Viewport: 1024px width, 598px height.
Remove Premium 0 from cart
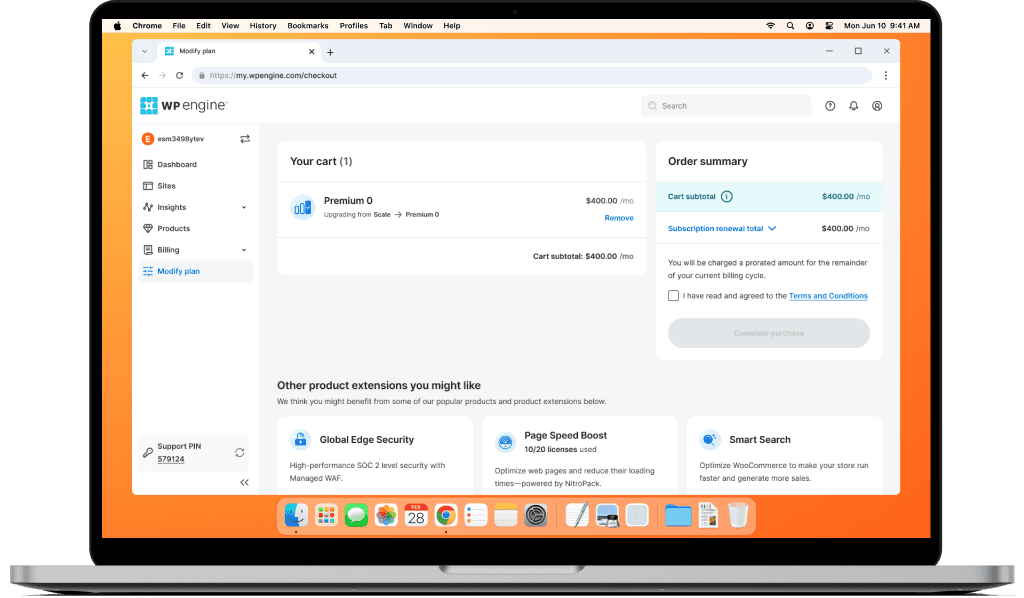click(x=618, y=218)
